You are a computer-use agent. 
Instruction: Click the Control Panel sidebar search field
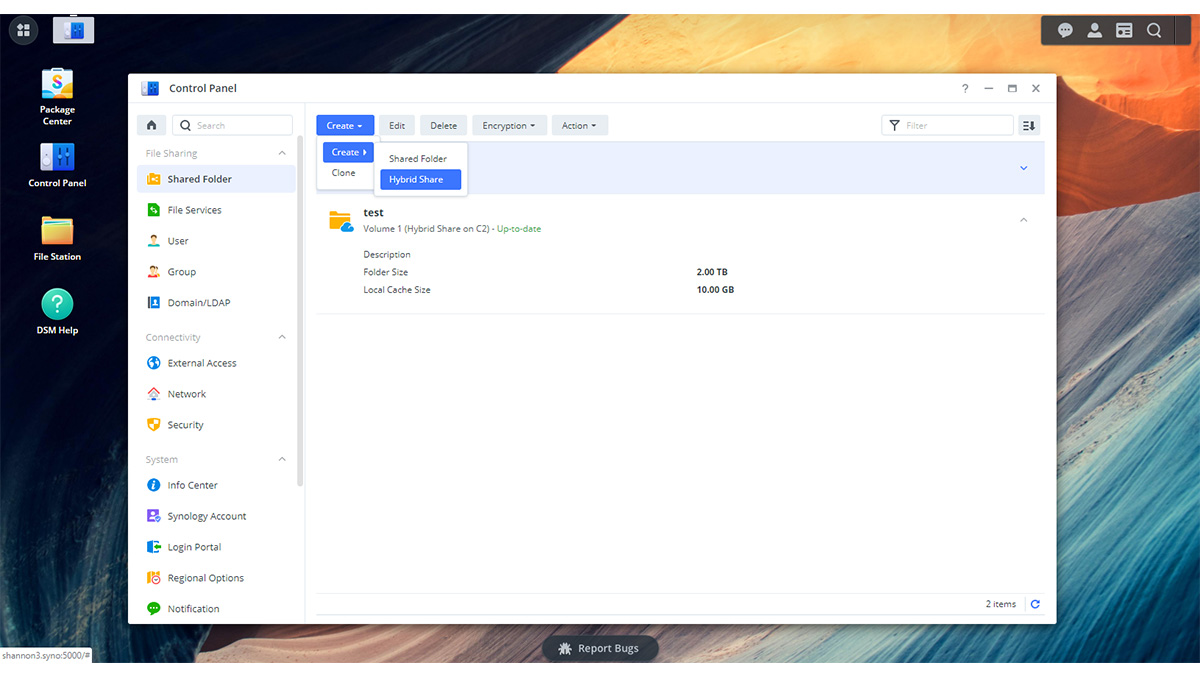(233, 125)
